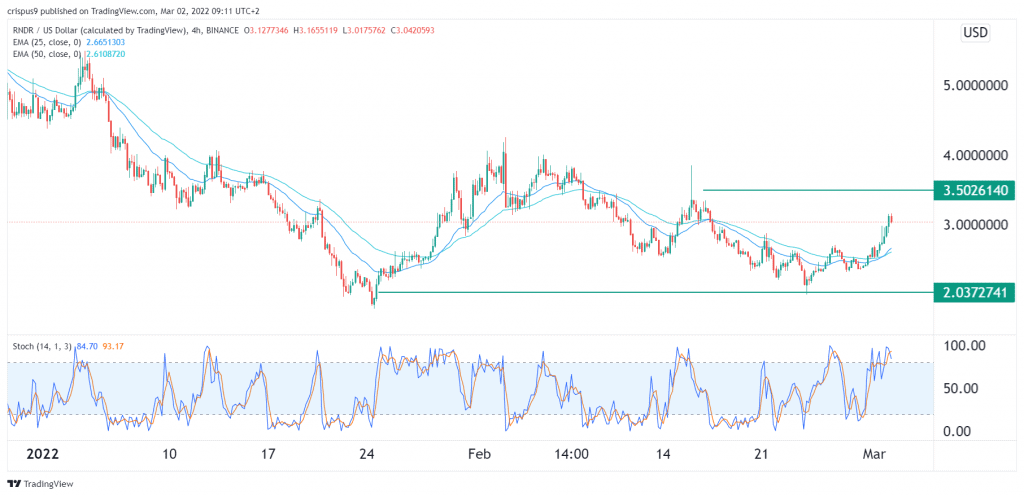Viewport: 1024px width, 496px height.
Task: Open the Stoch (14, 1, 3) indicator legend
Action: tap(42, 346)
